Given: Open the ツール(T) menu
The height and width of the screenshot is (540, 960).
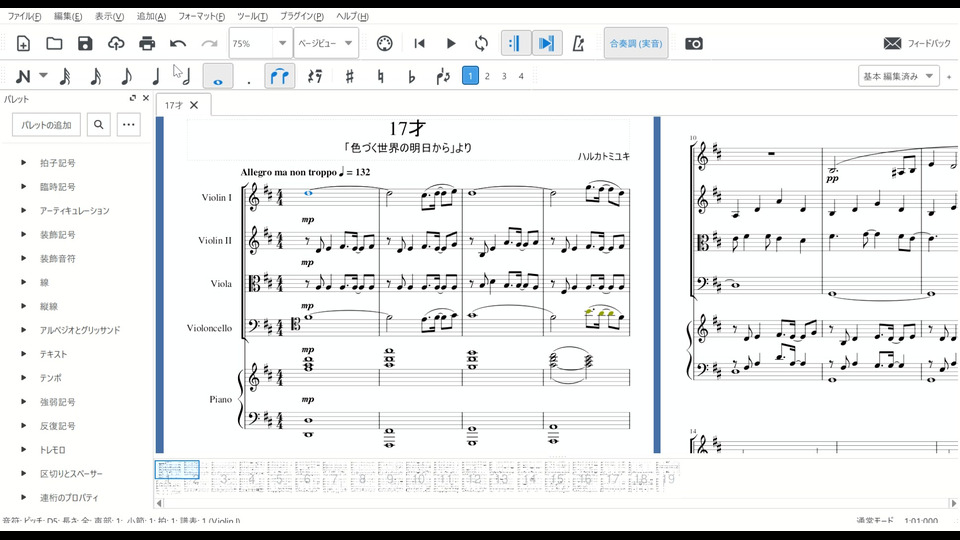Looking at the screenshot, I should click(252, 17).
